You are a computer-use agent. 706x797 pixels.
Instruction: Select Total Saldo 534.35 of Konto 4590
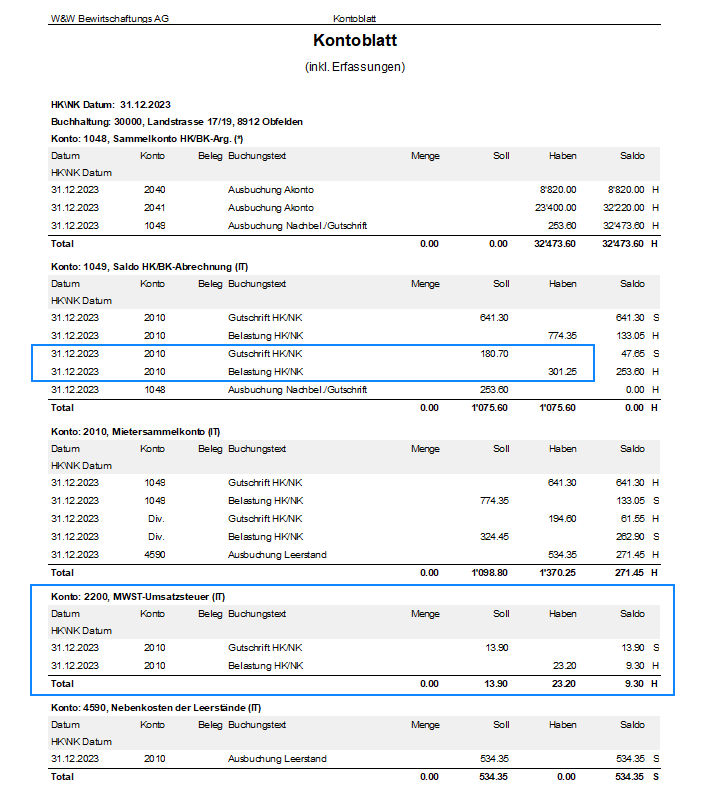click(x=629, y=777)
